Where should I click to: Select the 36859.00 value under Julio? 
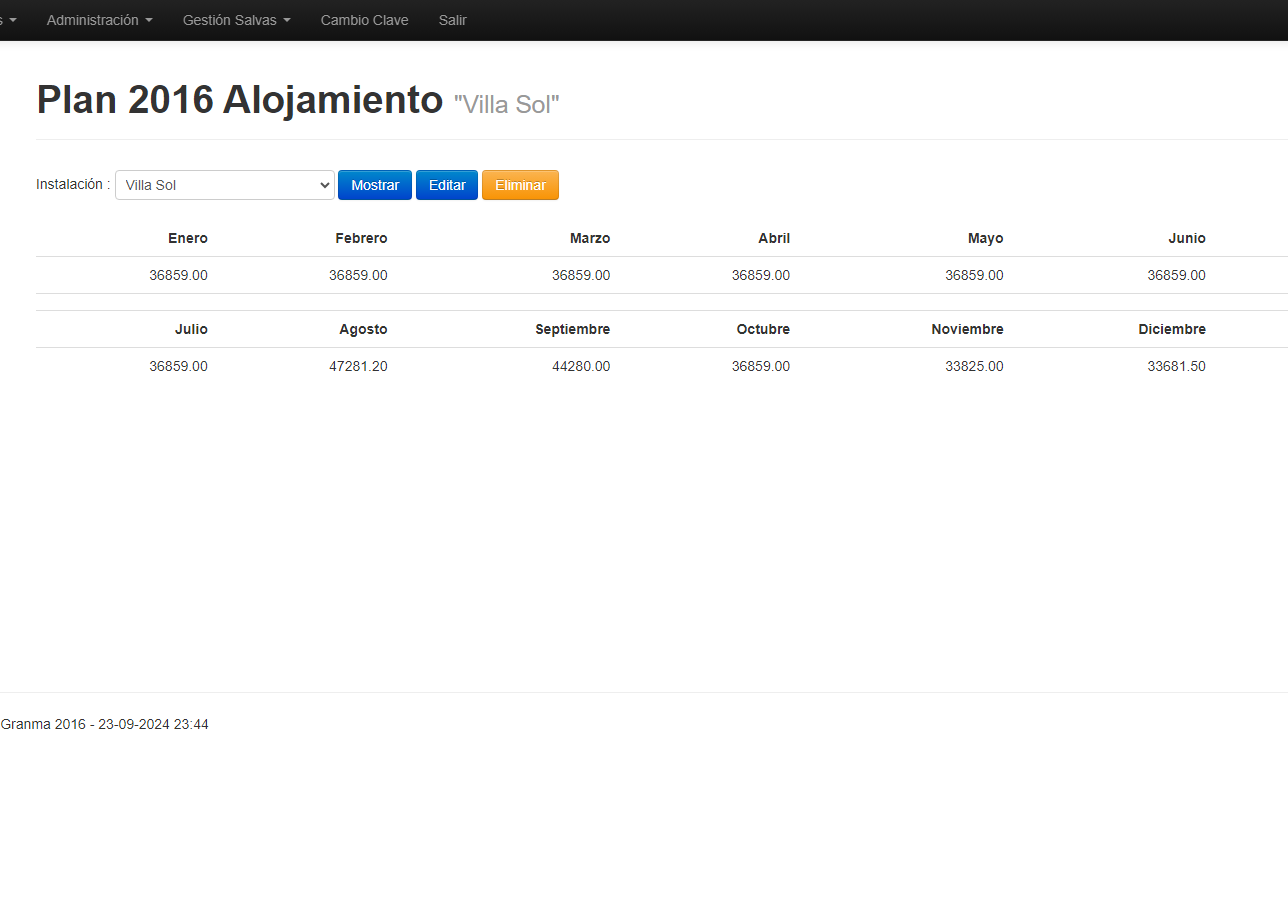click(x=179, y=366)
